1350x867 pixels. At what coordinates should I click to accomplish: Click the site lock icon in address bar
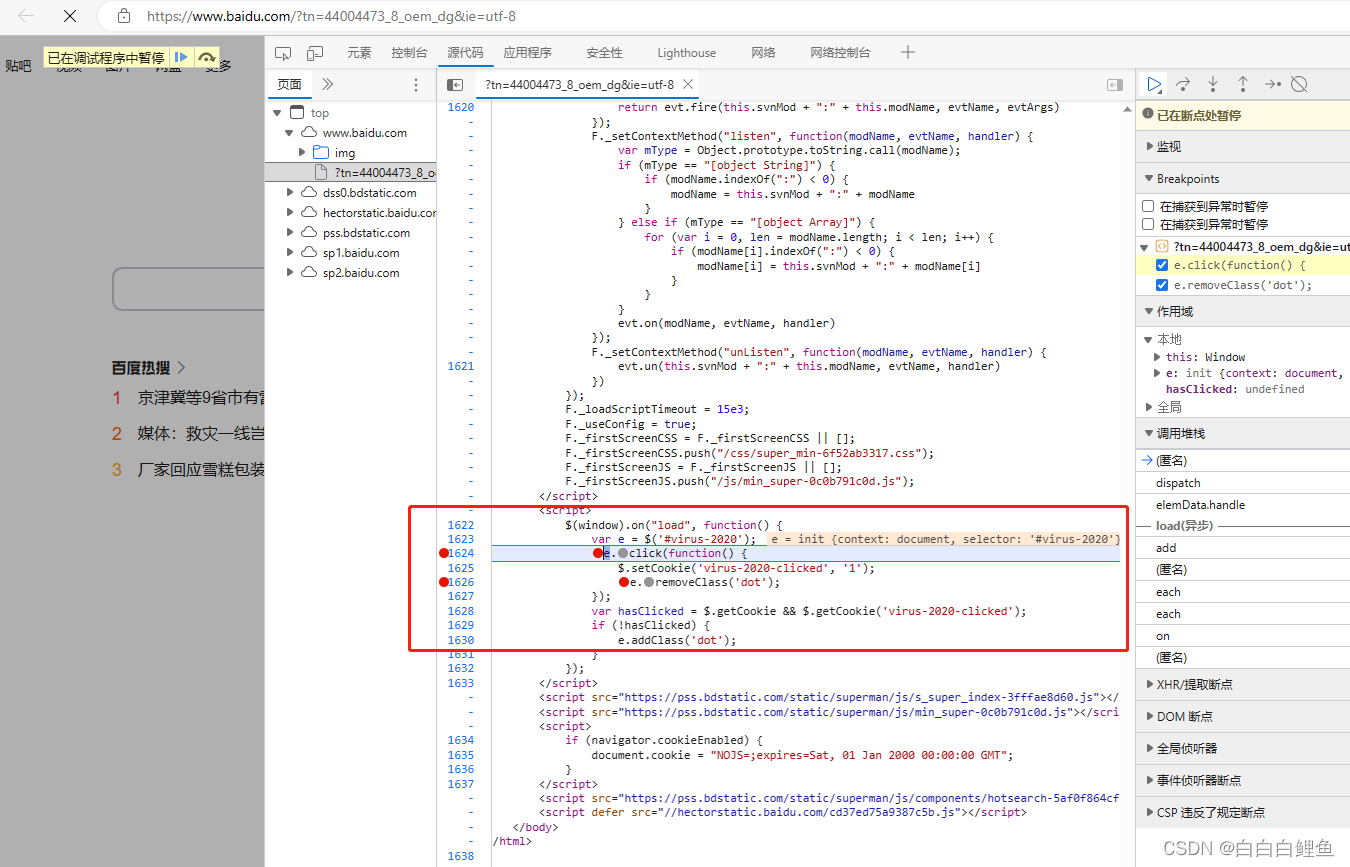tap(124, 16)
